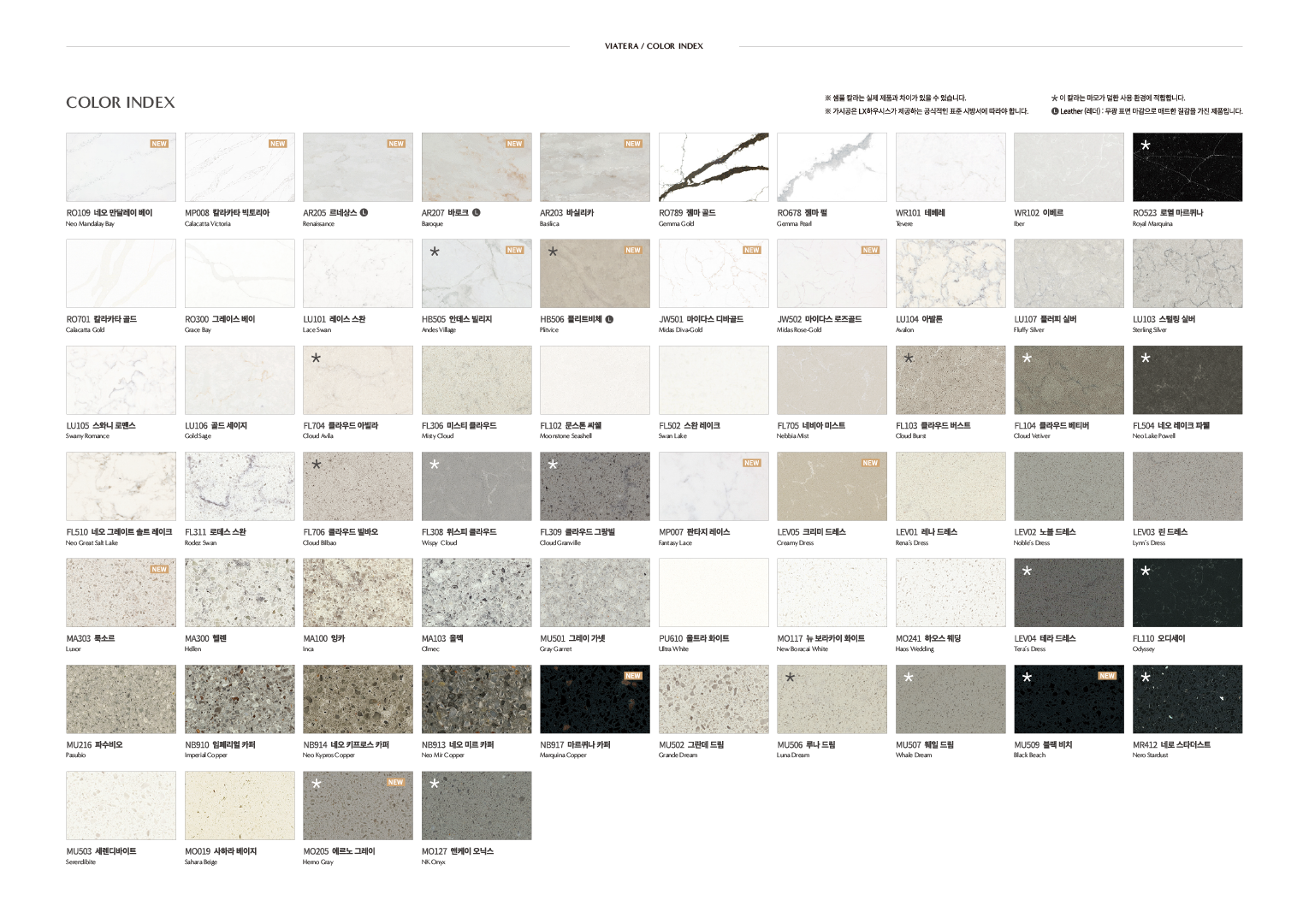1309x924 pixels.
Task: Select the MU501 Gray Garnet swatch
Action: click(x=595, y=593)
